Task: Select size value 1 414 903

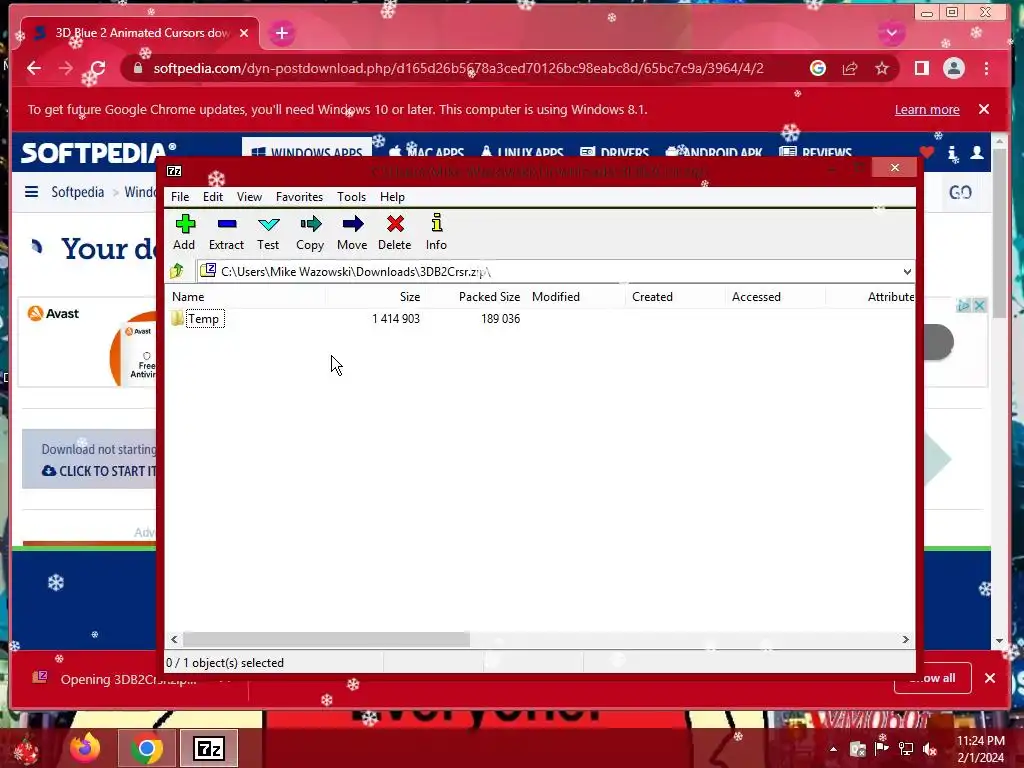Action: coord(396,319)
